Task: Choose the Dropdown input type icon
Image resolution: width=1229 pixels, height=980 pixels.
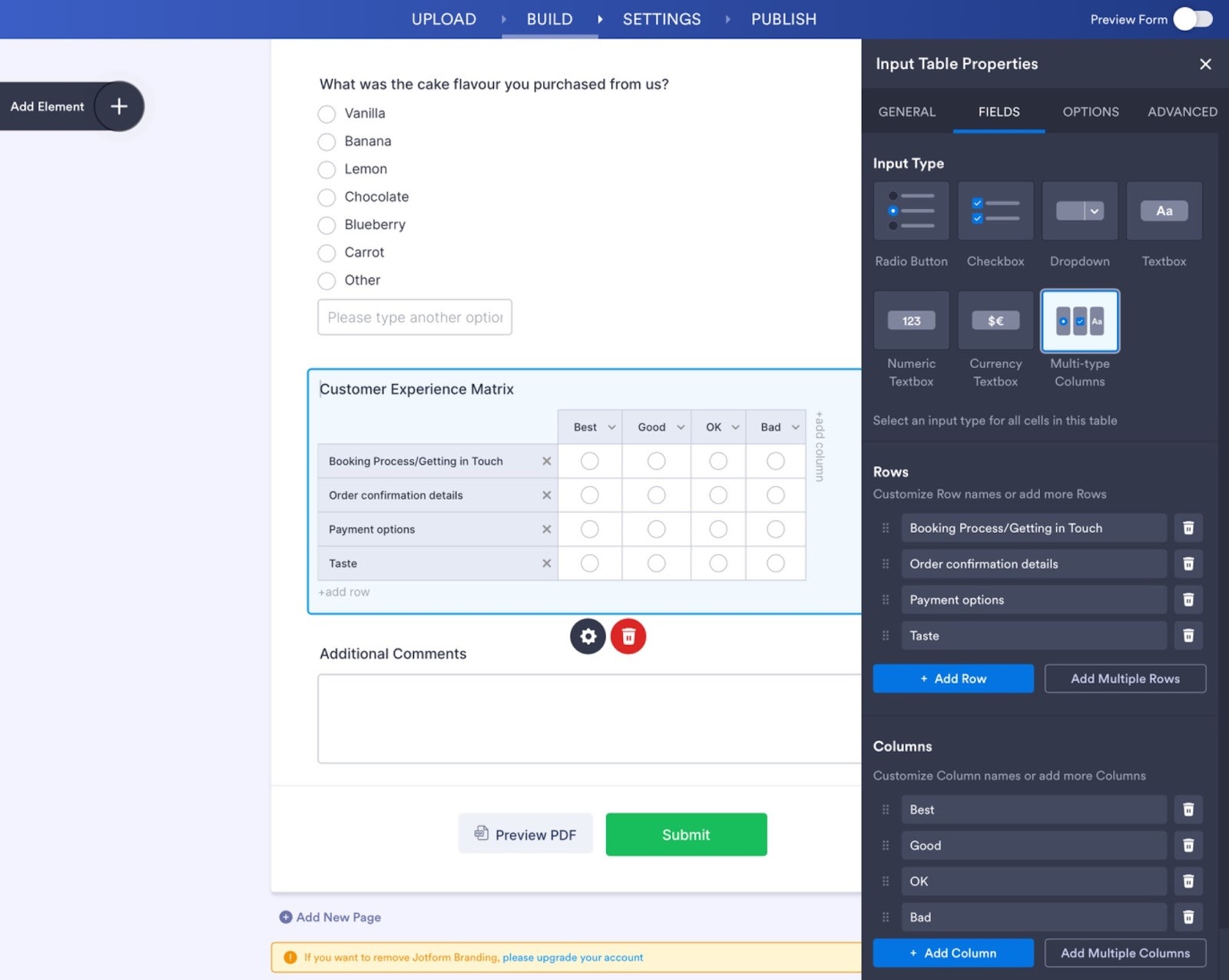Action: (1080, 211)
